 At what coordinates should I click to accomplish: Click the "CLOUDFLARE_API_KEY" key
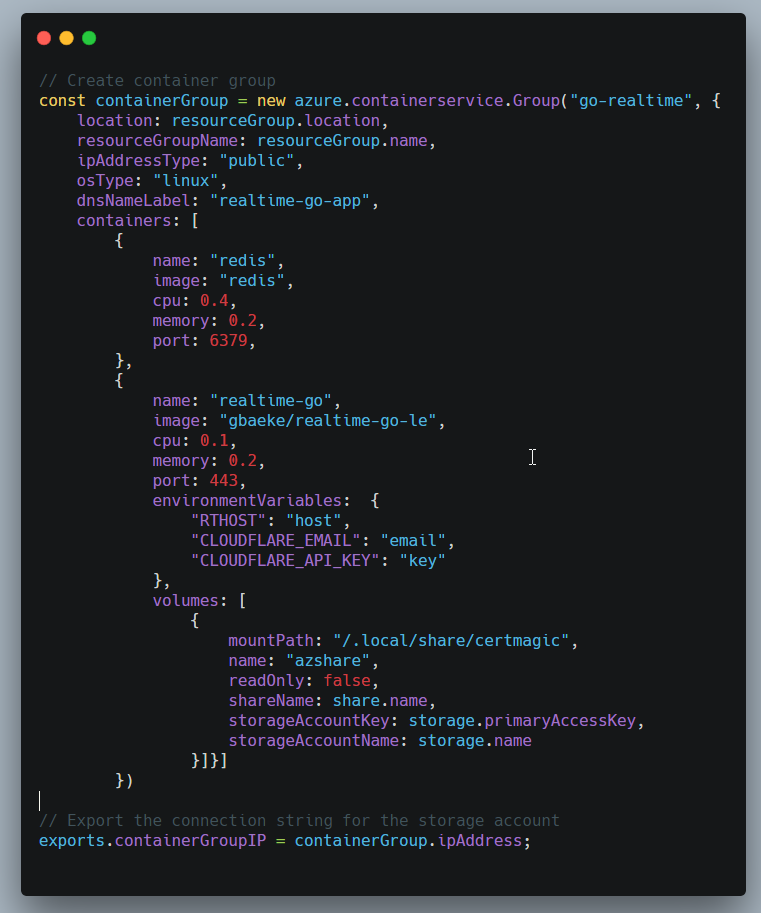pyautogui.click(x=285, y=561)
